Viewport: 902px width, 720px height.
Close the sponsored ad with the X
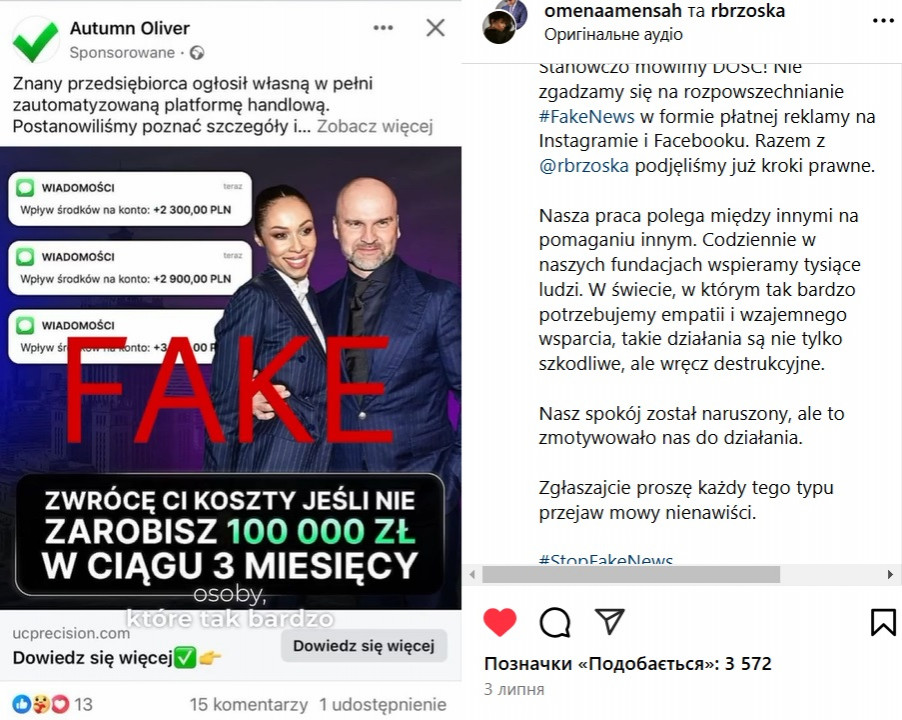(435, 27)
